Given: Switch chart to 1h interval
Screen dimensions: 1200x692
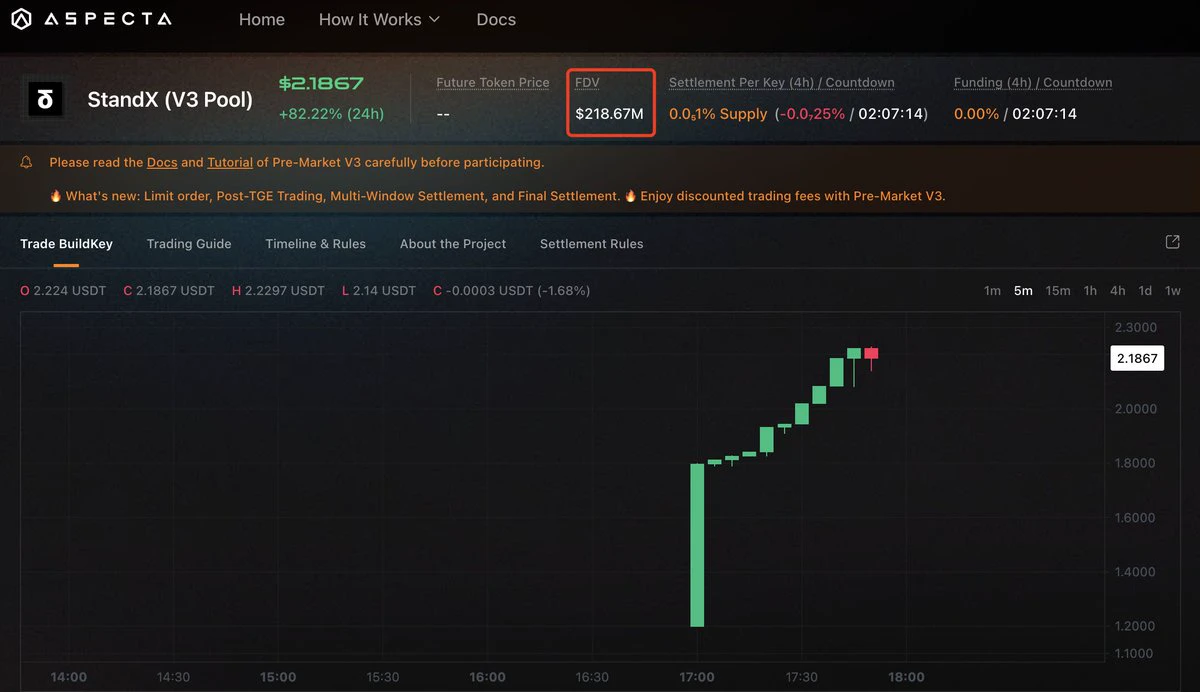Looking at the screenshot, I should point(1090,291).
